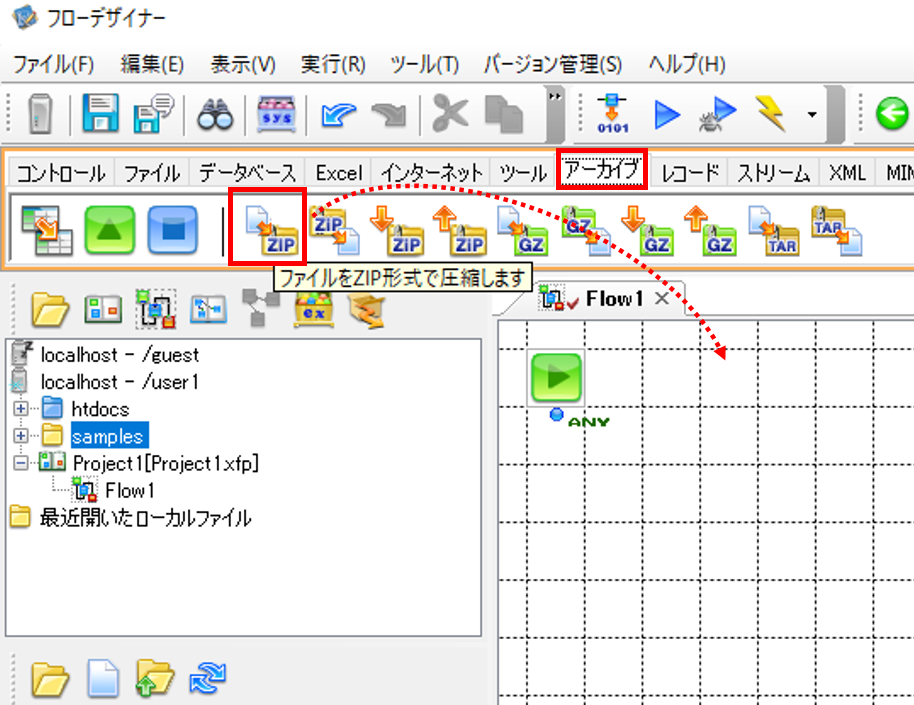Open the dropdown arrow beside lightning icon
Screen dimensions: 914x705
(812, 114)
